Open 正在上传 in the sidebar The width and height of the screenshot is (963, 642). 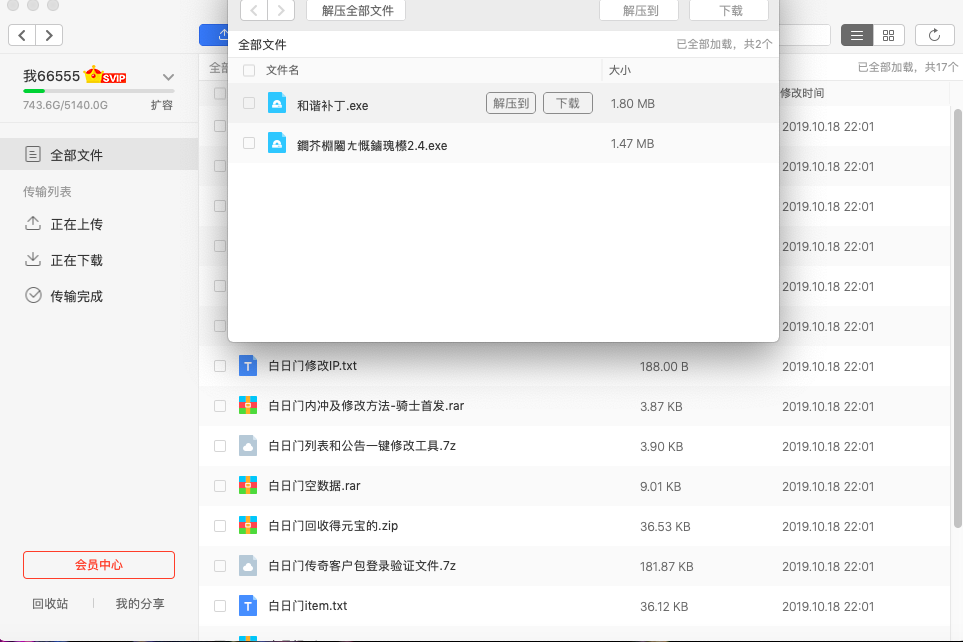77,224
